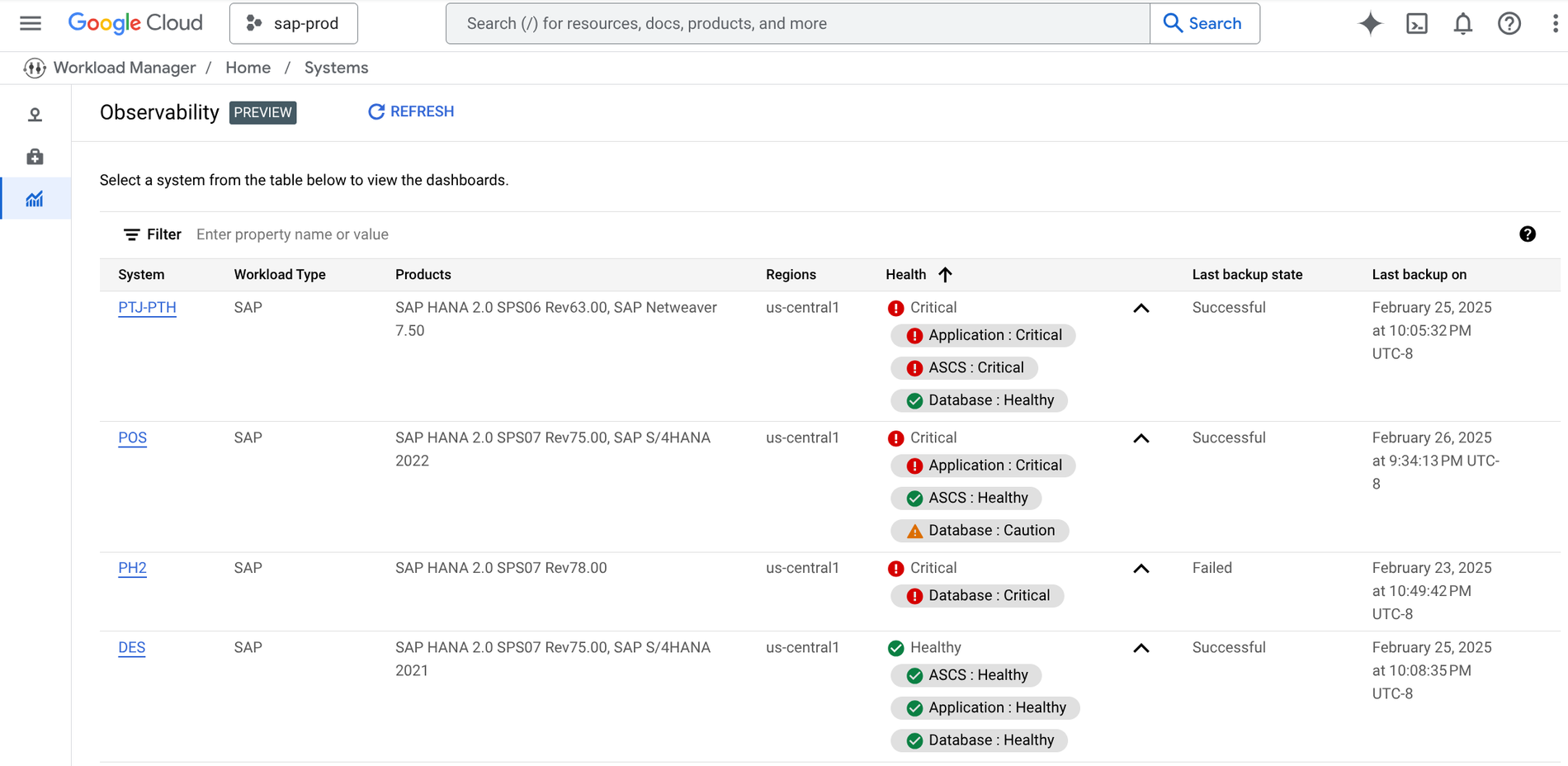1568x766 pixels.
Task: Sort by Workload Type column header
Action: click(280, 275)
